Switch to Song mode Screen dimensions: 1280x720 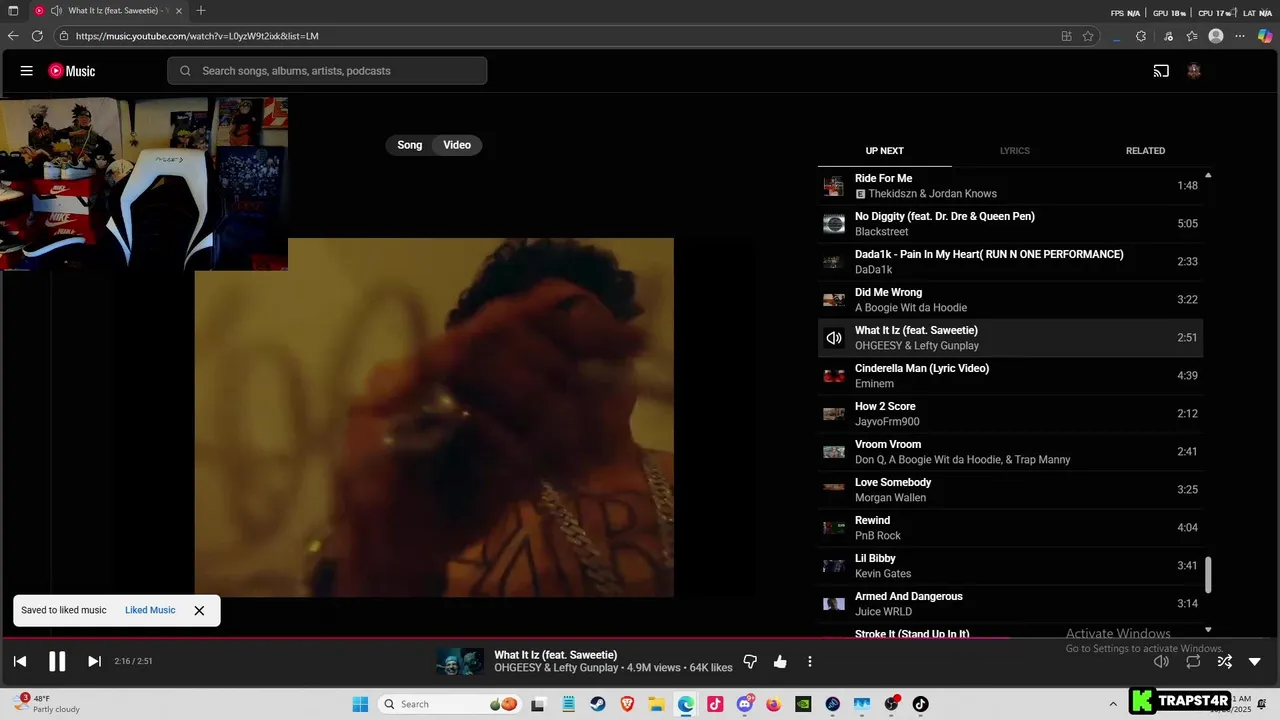pyautogui.click(x=410, y=145)
